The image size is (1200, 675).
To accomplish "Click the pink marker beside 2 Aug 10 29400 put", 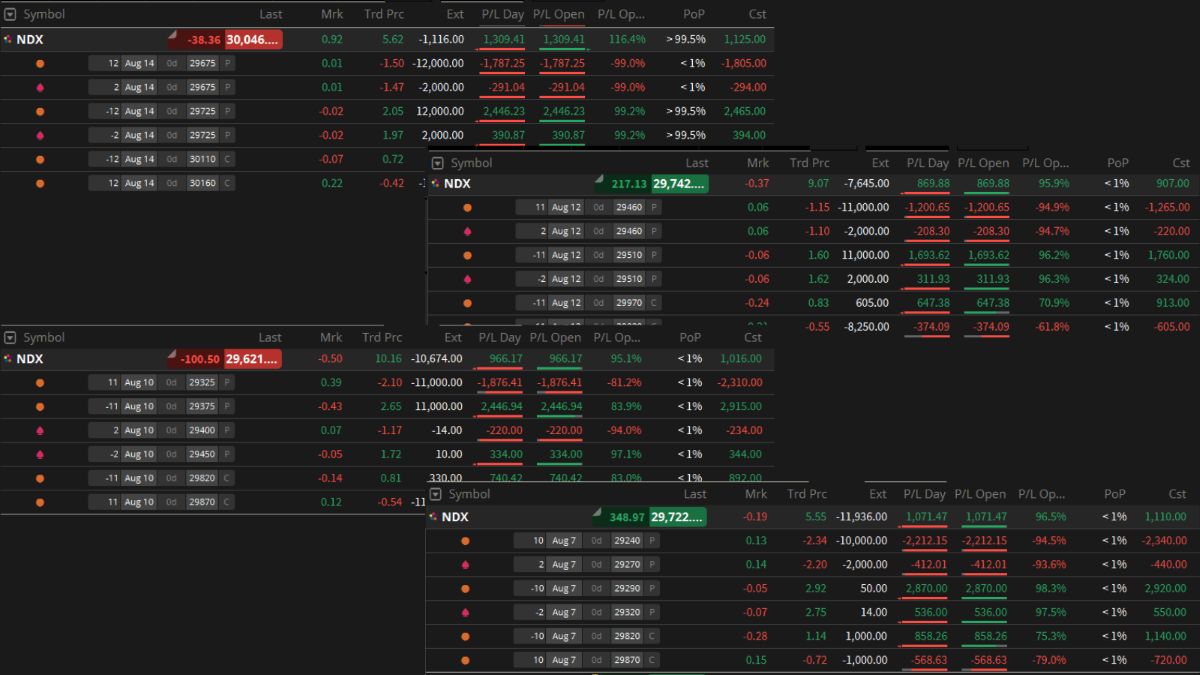I will [40, 430].
